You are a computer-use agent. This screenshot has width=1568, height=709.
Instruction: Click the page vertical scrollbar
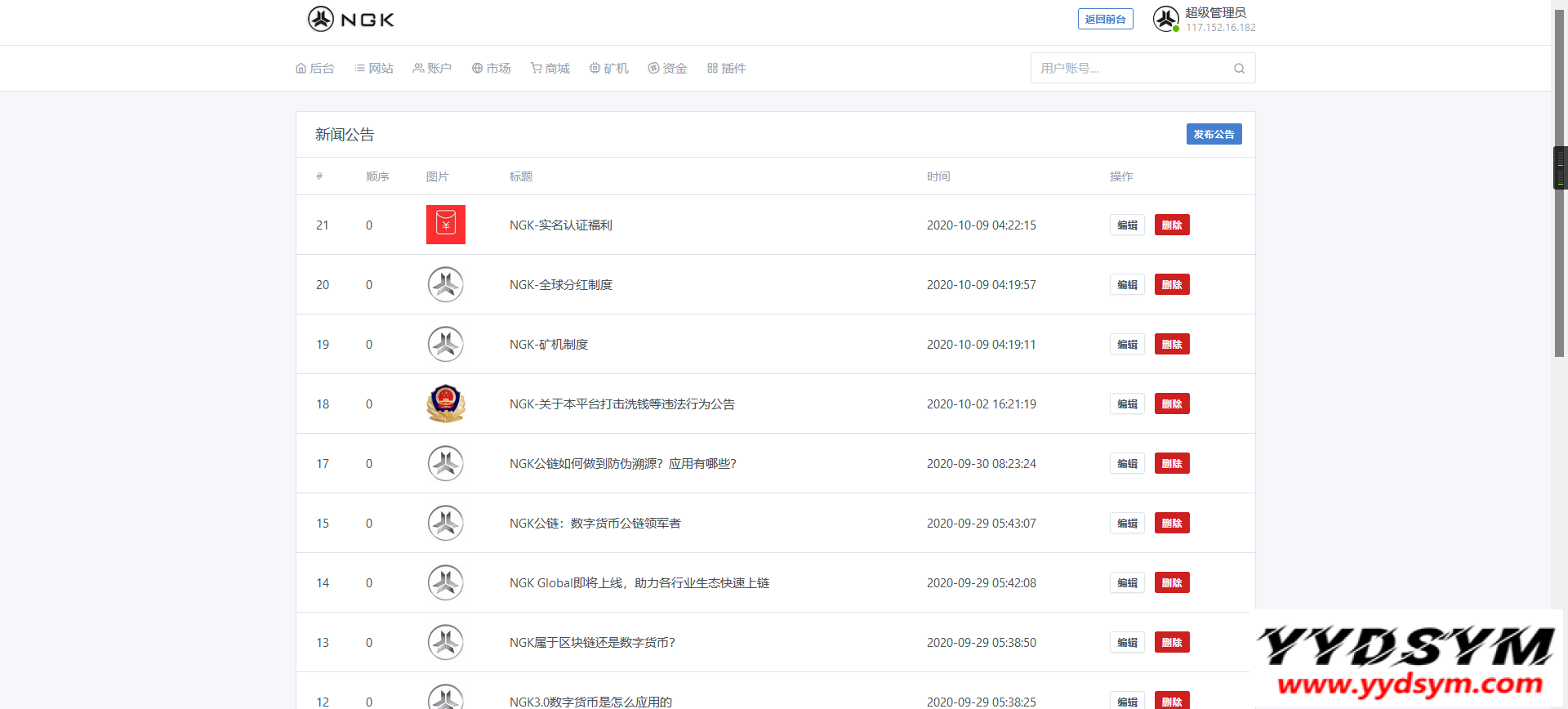[x=1559, y=245]
